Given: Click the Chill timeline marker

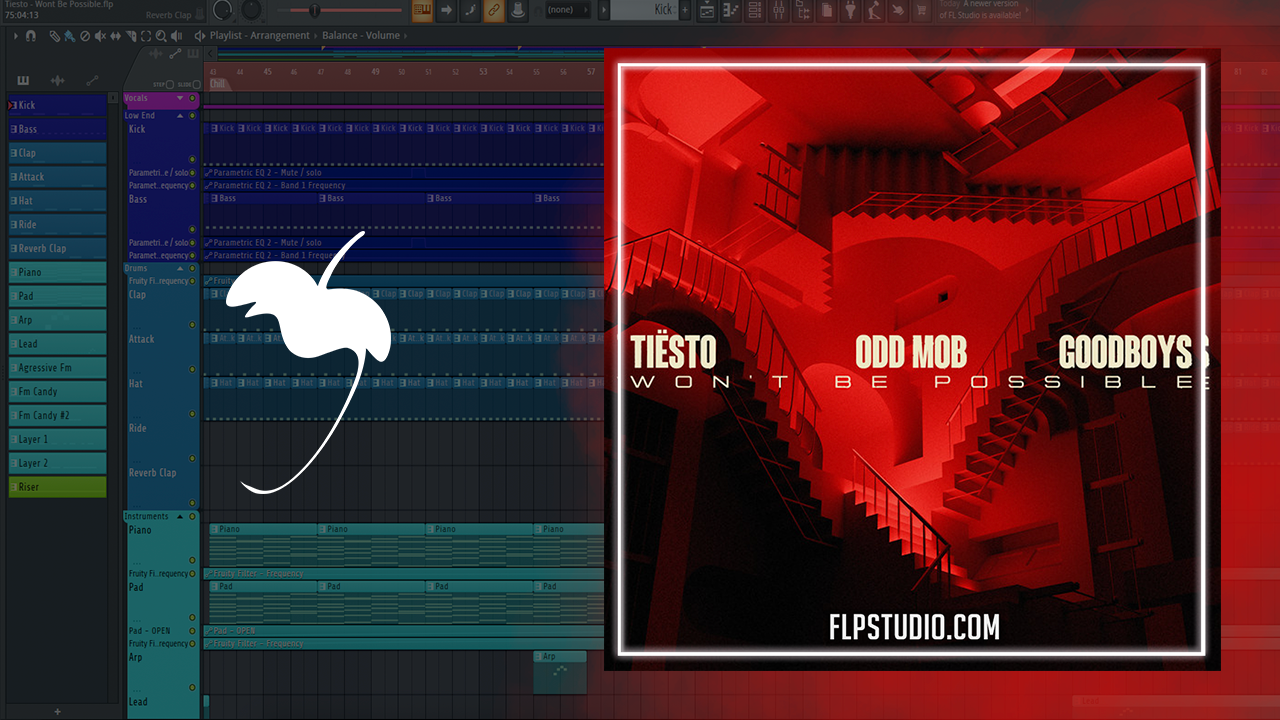Looking at the screenshot, I should point(217,84).
